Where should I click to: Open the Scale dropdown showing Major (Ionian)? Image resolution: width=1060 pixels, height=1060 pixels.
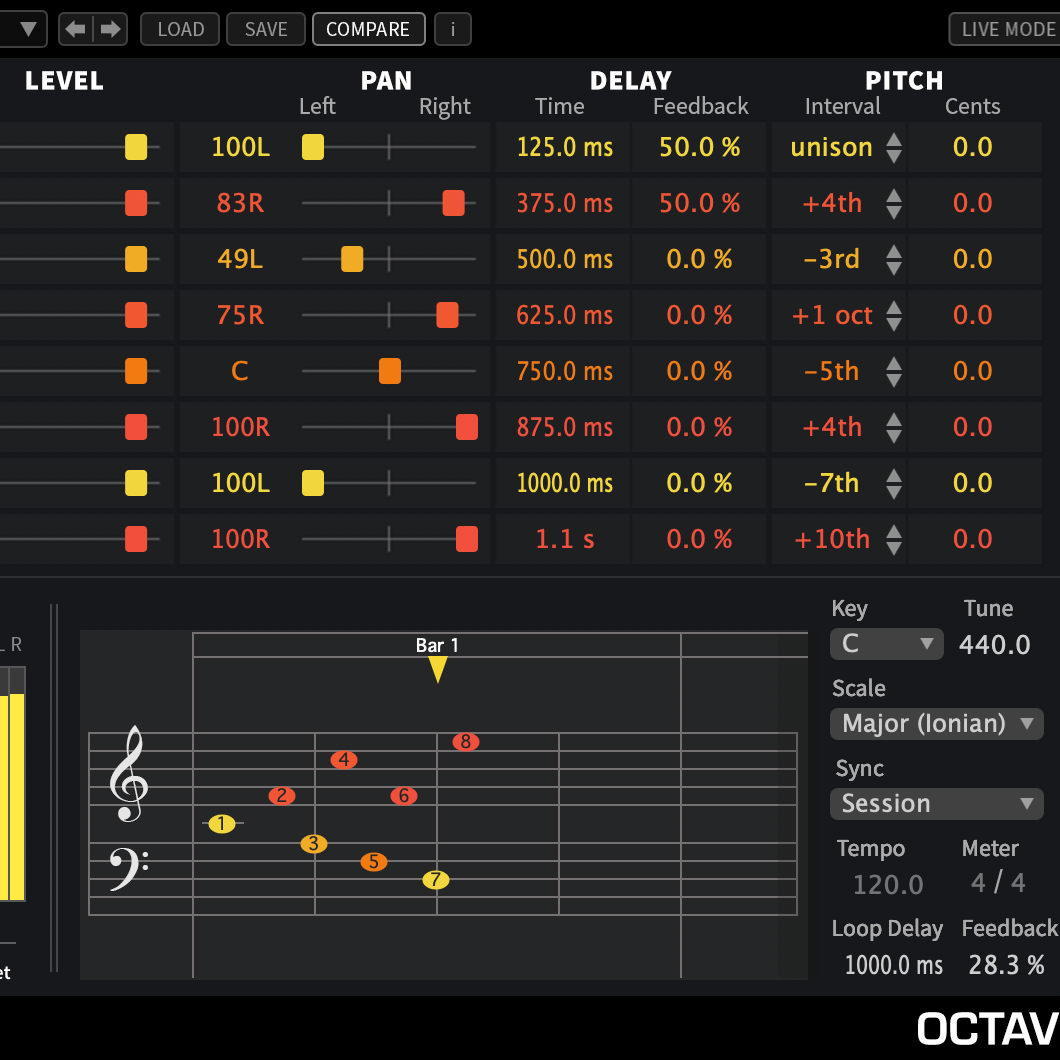coord(936,723)
